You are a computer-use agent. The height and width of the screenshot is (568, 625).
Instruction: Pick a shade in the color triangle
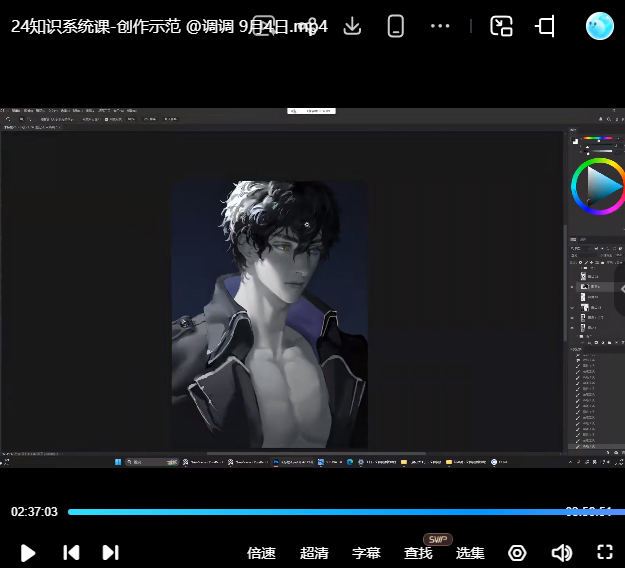601,185
